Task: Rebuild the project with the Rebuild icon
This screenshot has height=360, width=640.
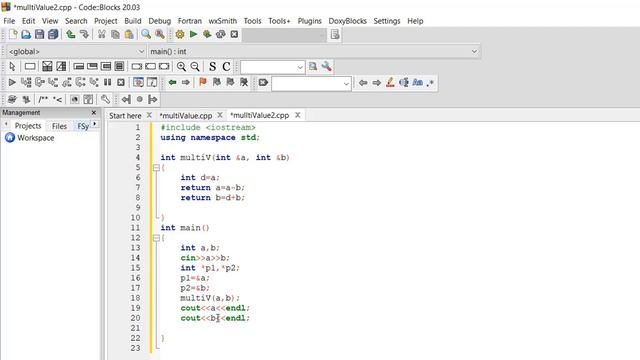Action: [220, 34]
